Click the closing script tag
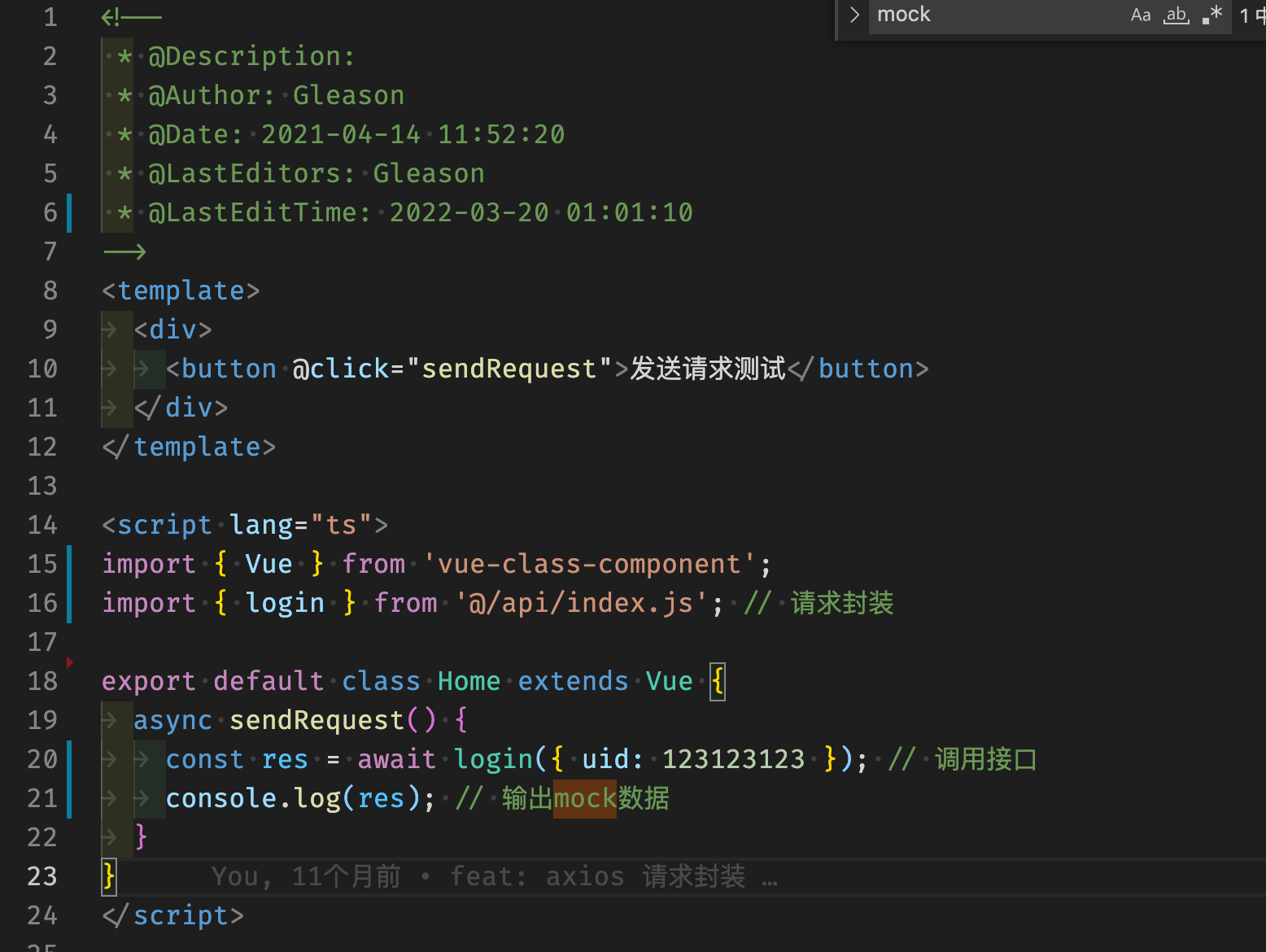The width and height of the screenshot is (1266, 952). click(x=173, y=915)
